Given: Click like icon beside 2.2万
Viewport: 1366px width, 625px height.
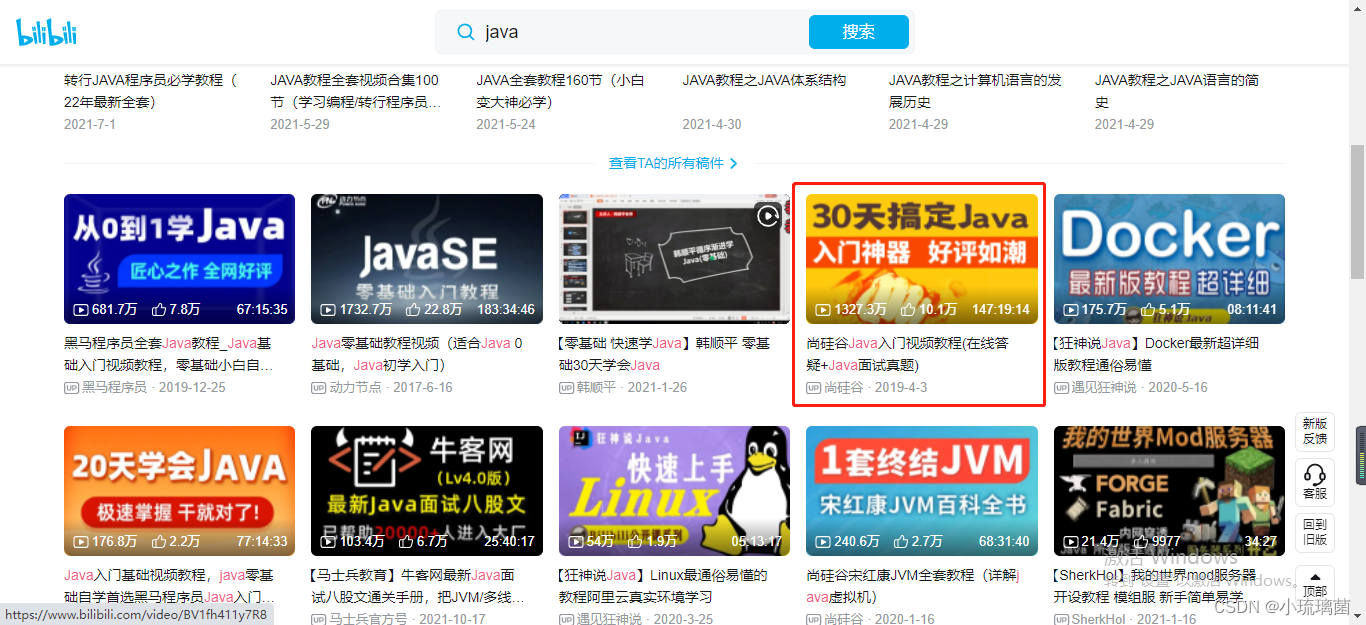Looking at the screenshot, I should pyautogui.click(x=159, y=541).
